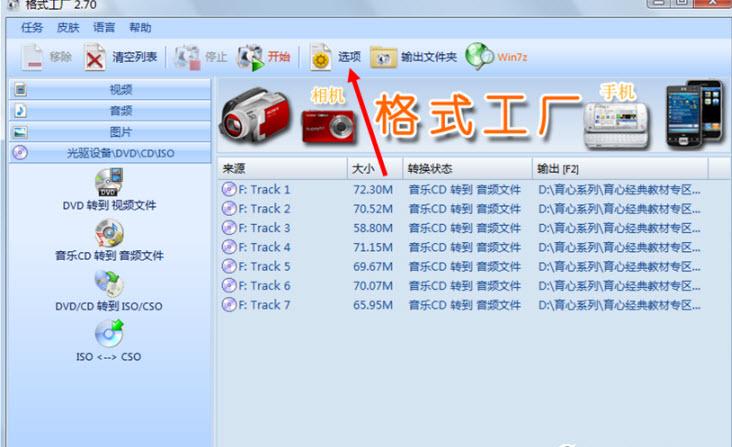
Task: Click the 音乐CD 转到 音频文件 icon
Action: coord(109,233)
